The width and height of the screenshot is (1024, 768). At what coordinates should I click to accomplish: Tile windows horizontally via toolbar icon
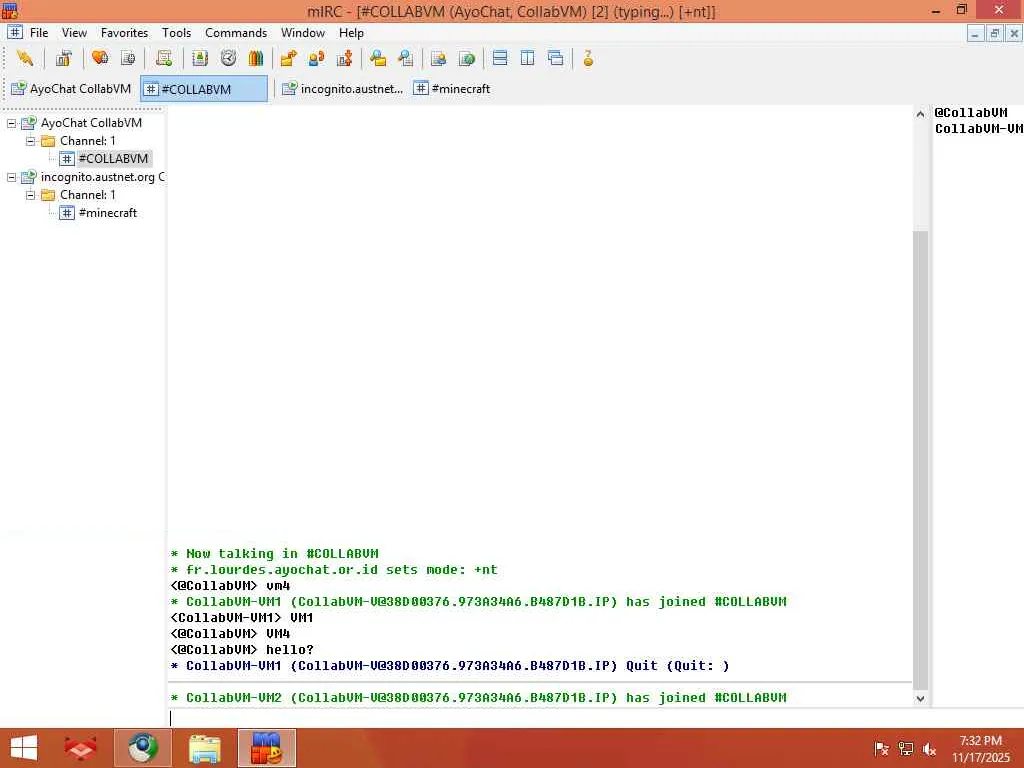tap(500, 59)
